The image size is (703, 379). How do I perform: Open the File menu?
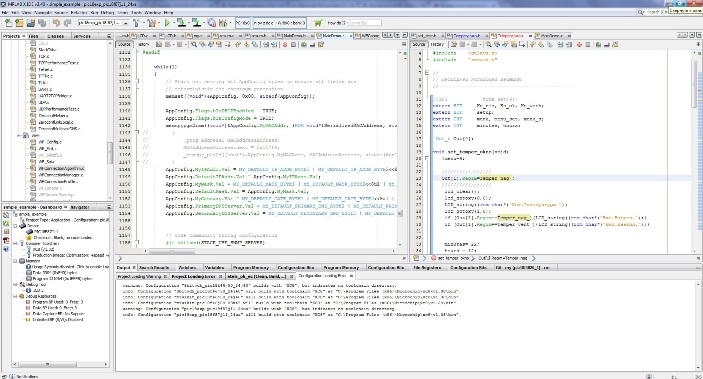coord(5,13)
